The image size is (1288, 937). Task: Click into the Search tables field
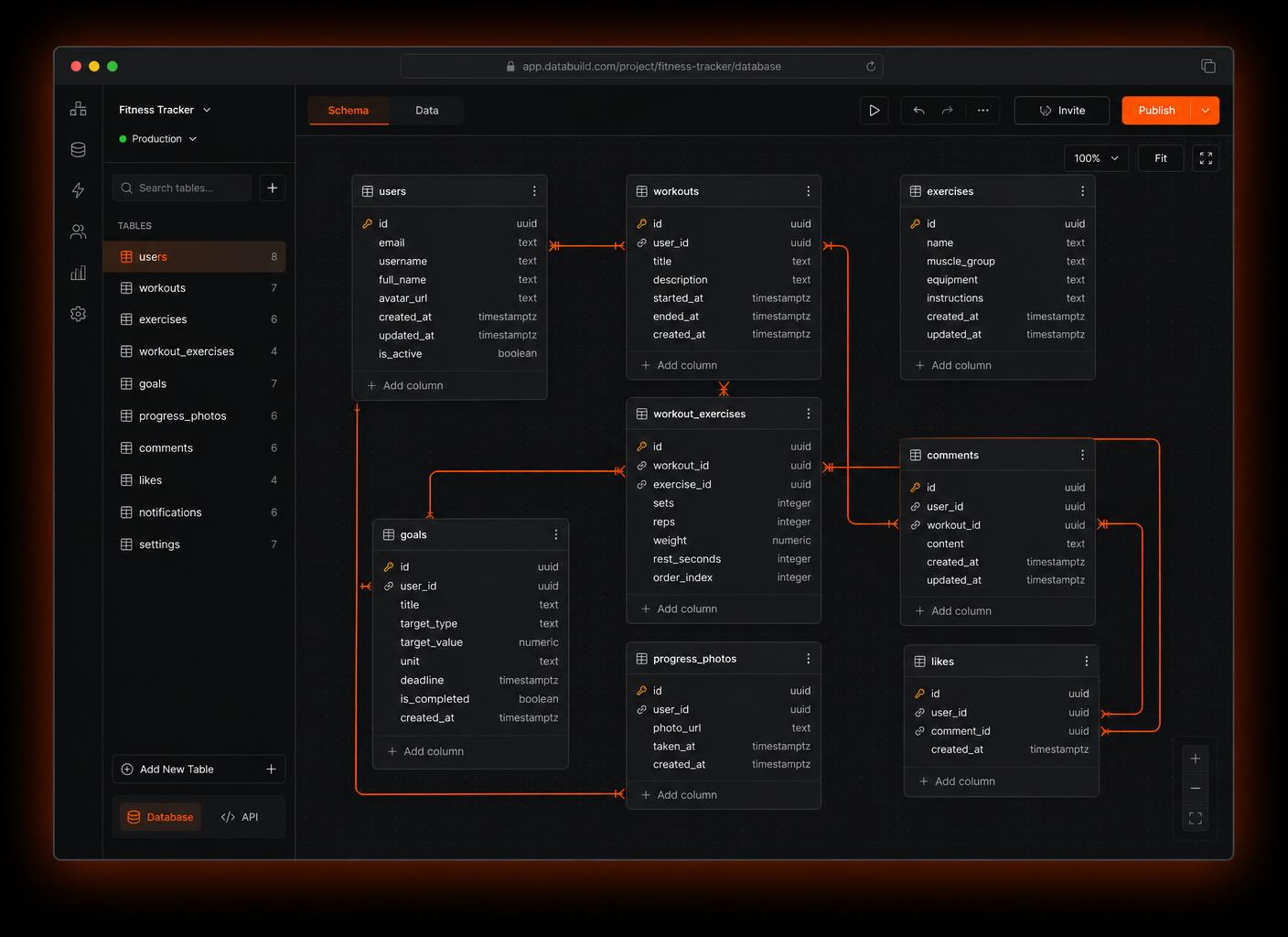[182, 188]
